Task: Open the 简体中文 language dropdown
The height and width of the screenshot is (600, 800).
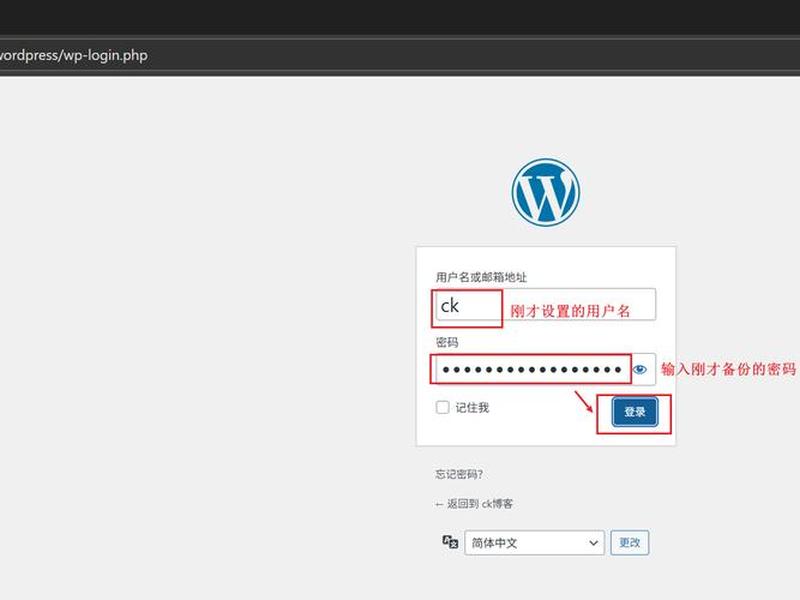Action: coord(534,543)
